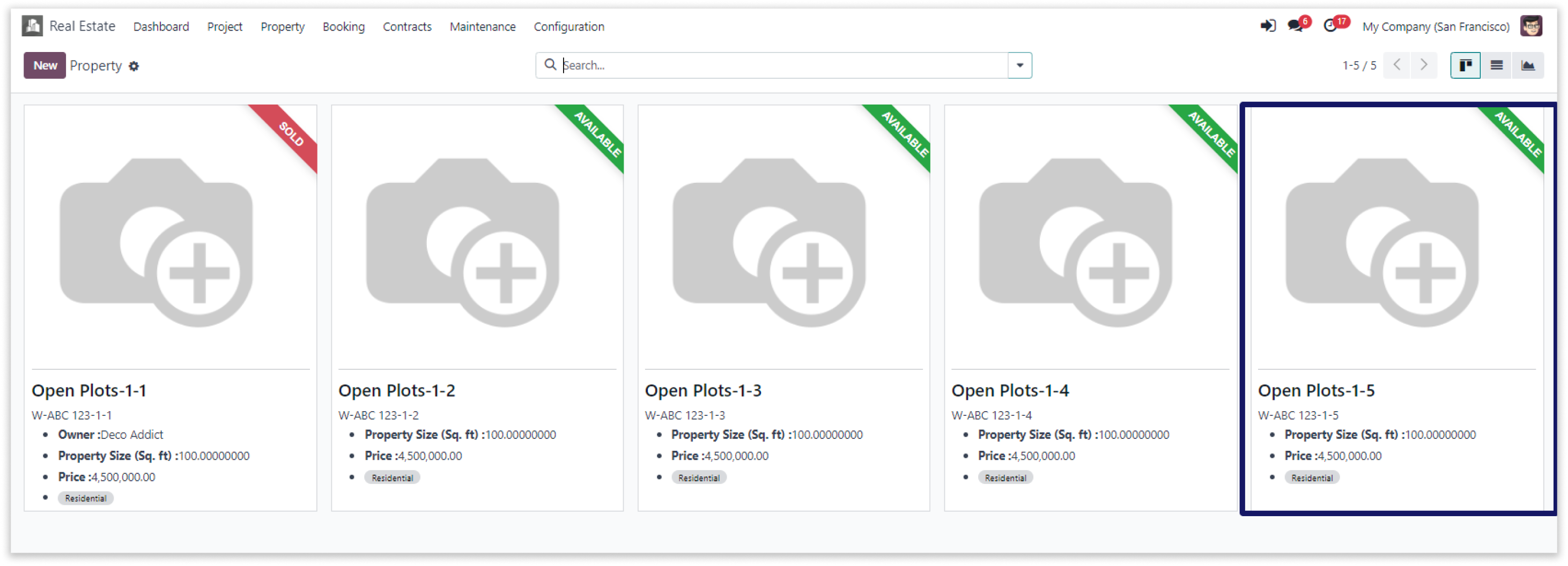Open the Contracts menu

pyautogui.click(x=406, y=27)
